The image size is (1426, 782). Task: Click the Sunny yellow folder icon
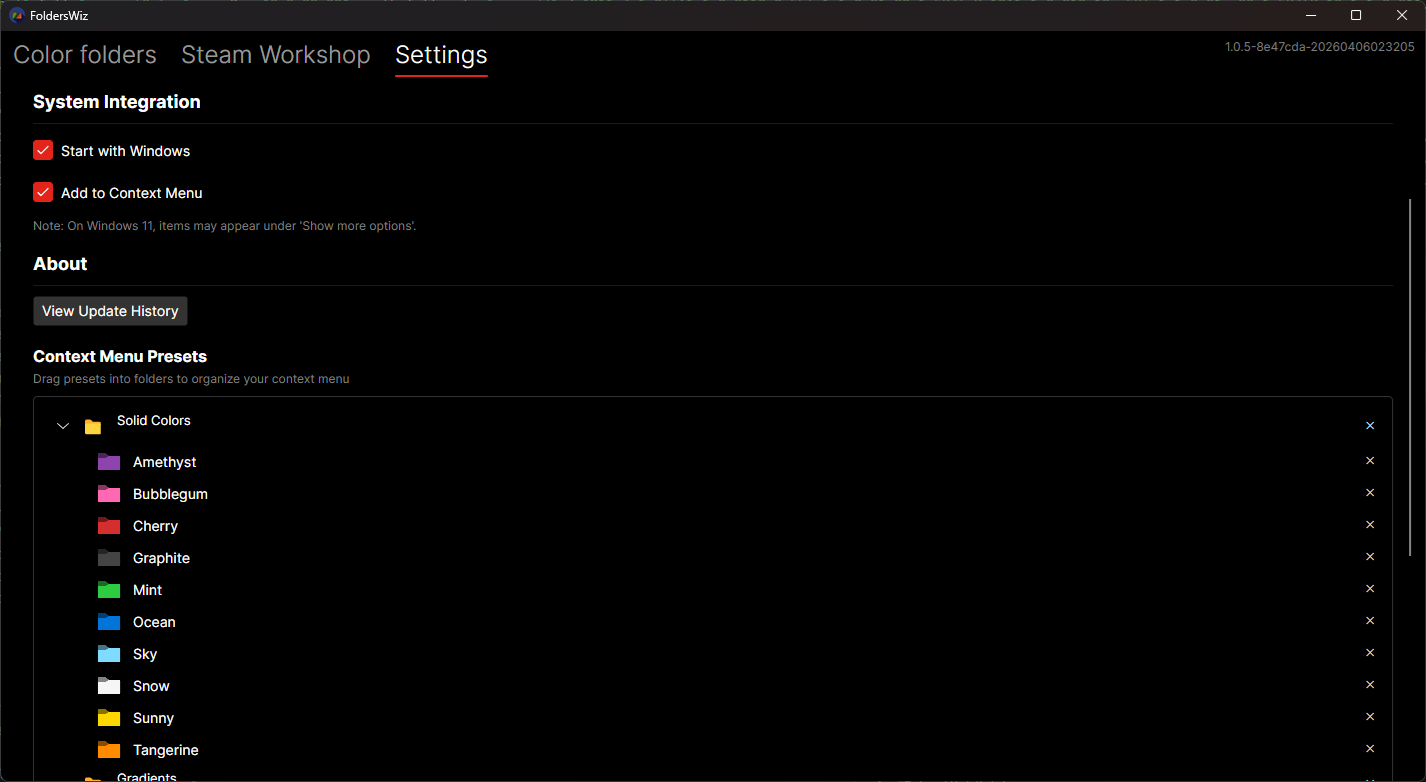[x=109, y=718]
